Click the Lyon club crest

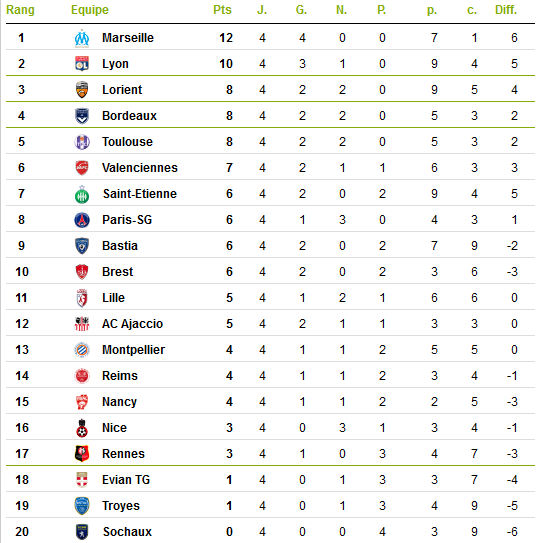tap(82, 64)
